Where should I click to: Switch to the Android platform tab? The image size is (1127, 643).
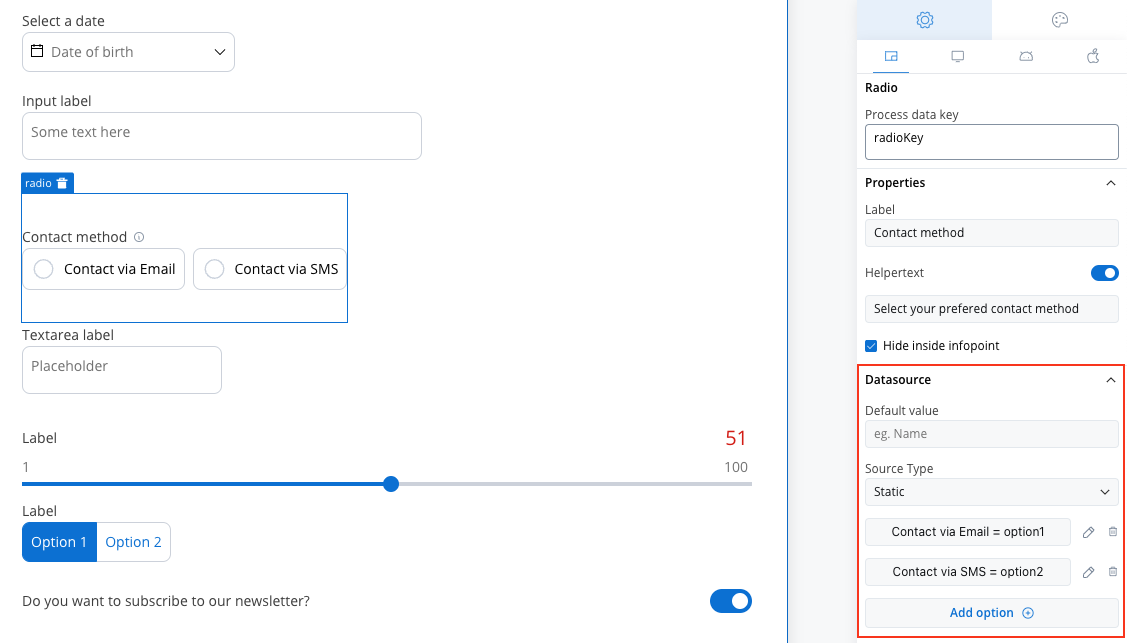1026,57
